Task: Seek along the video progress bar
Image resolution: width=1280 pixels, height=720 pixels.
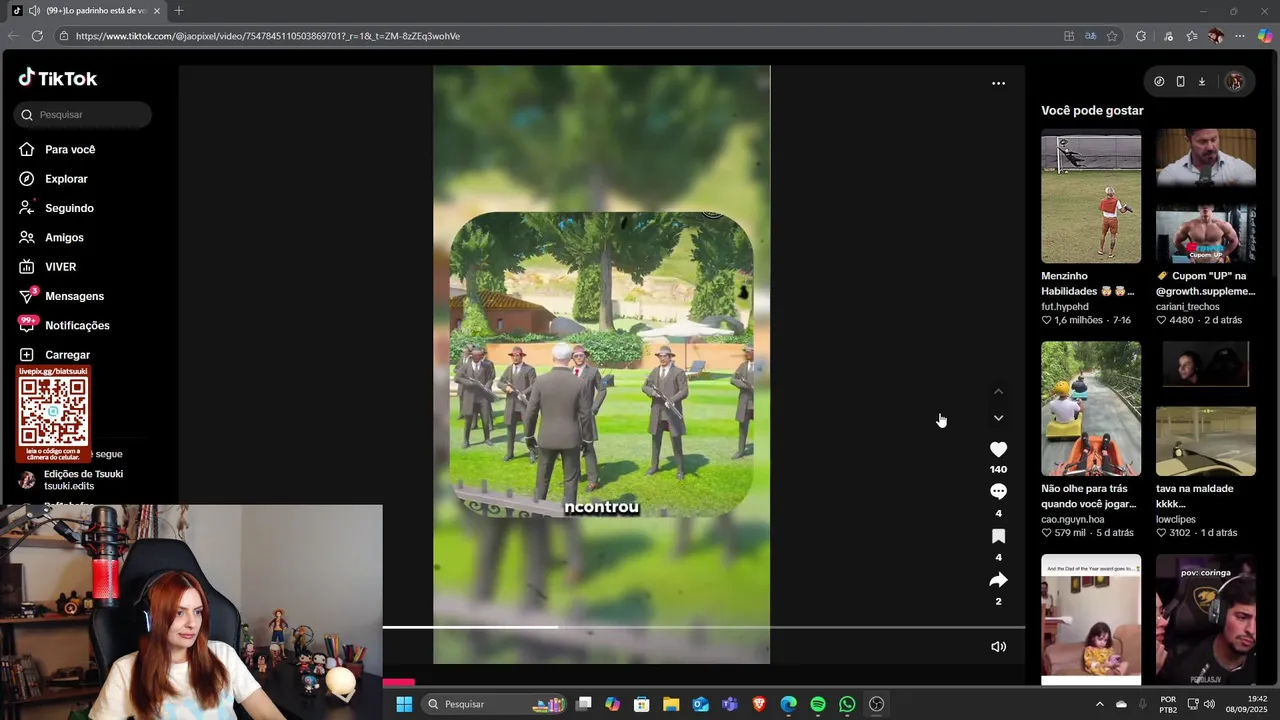Action: pyautogui.click(x=704, y=627)
